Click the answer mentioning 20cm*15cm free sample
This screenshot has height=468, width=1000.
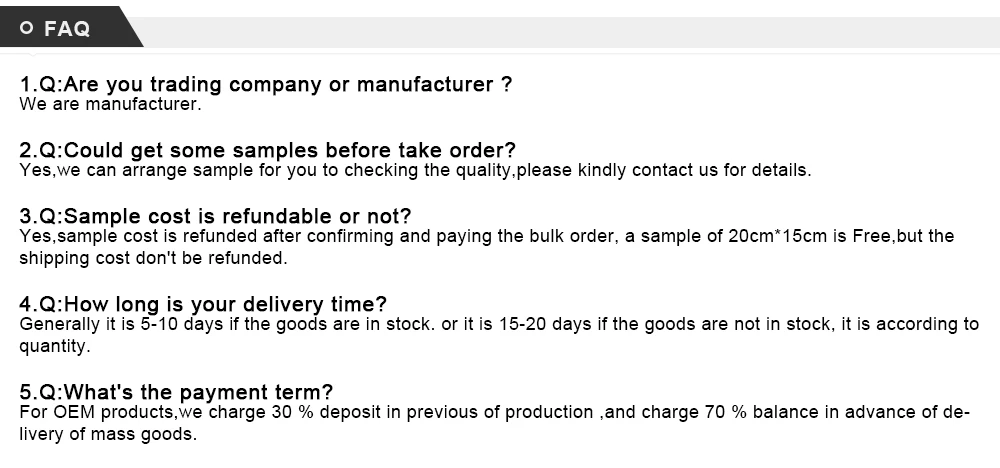tap(487, 236)
